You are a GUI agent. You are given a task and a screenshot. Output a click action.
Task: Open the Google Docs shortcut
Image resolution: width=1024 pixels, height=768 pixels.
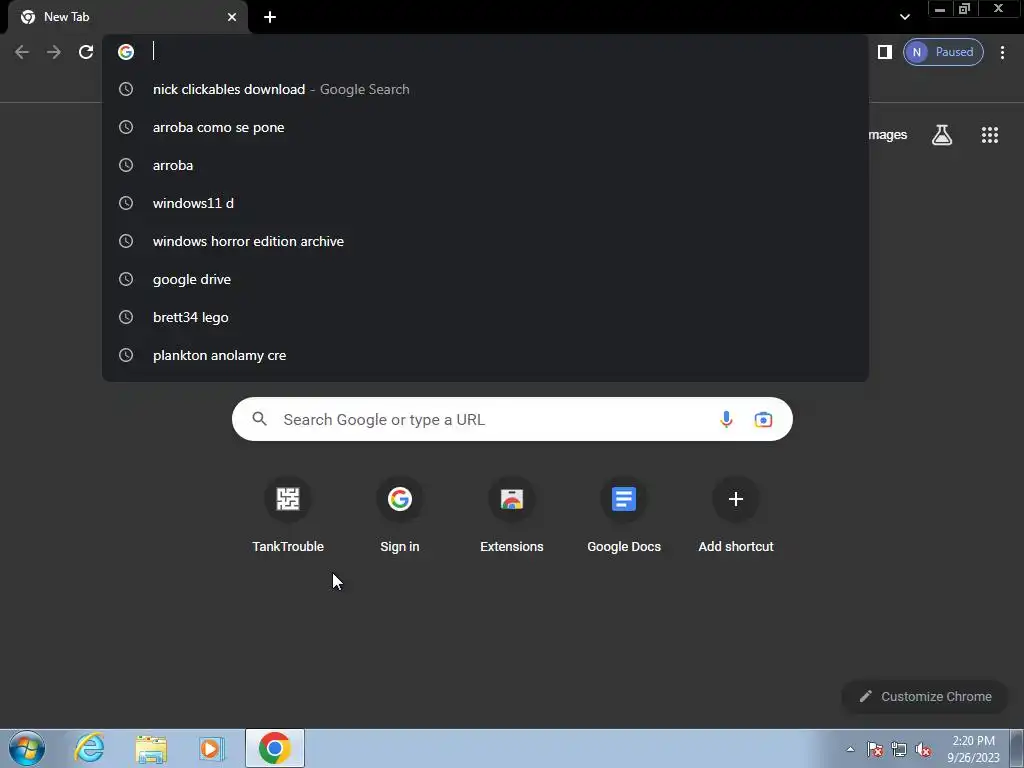[x=624, y=515]
